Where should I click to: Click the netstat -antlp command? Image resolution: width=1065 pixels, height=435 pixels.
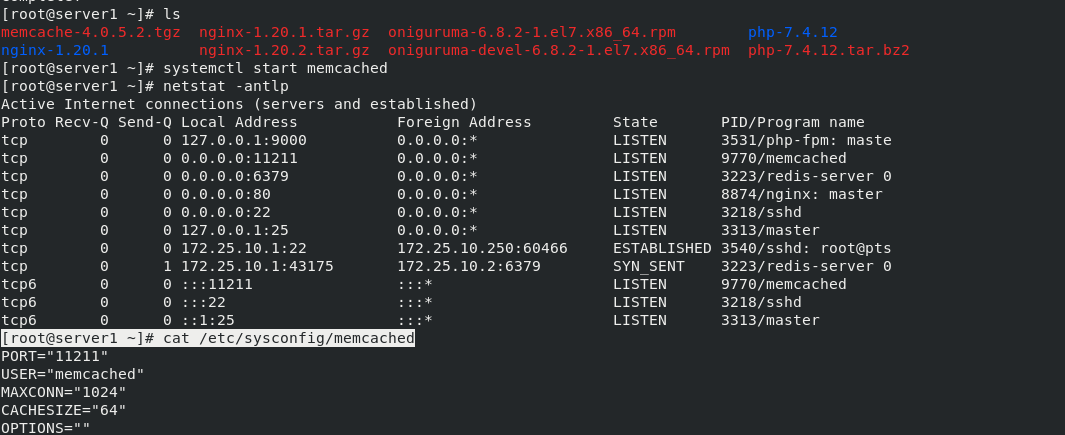coord(226,86)
